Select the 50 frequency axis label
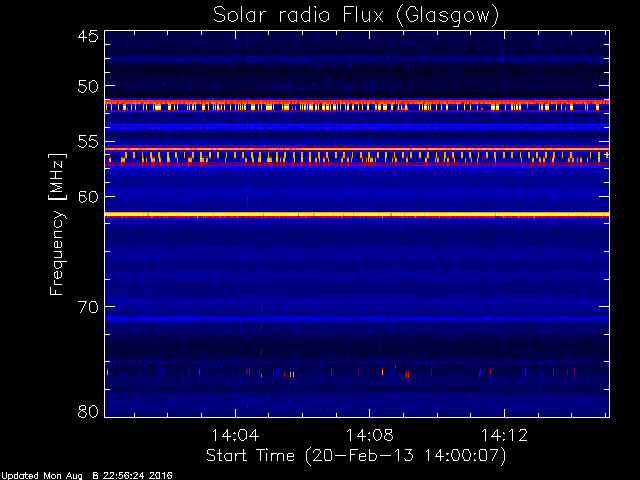This screenshot has width=640, height=480. pyautogui.click(x=88, y=86)
